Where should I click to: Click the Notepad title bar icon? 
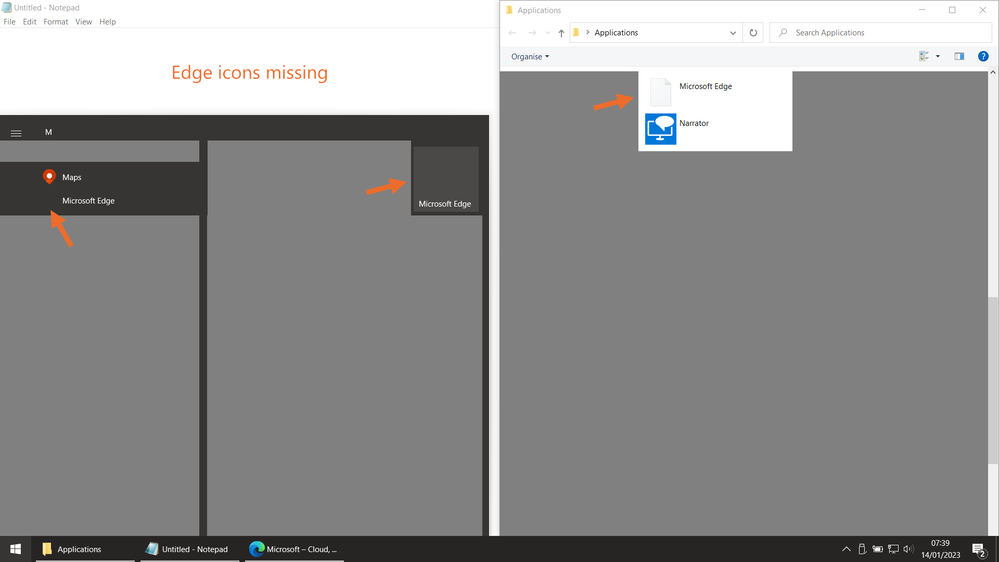(6, 8)
